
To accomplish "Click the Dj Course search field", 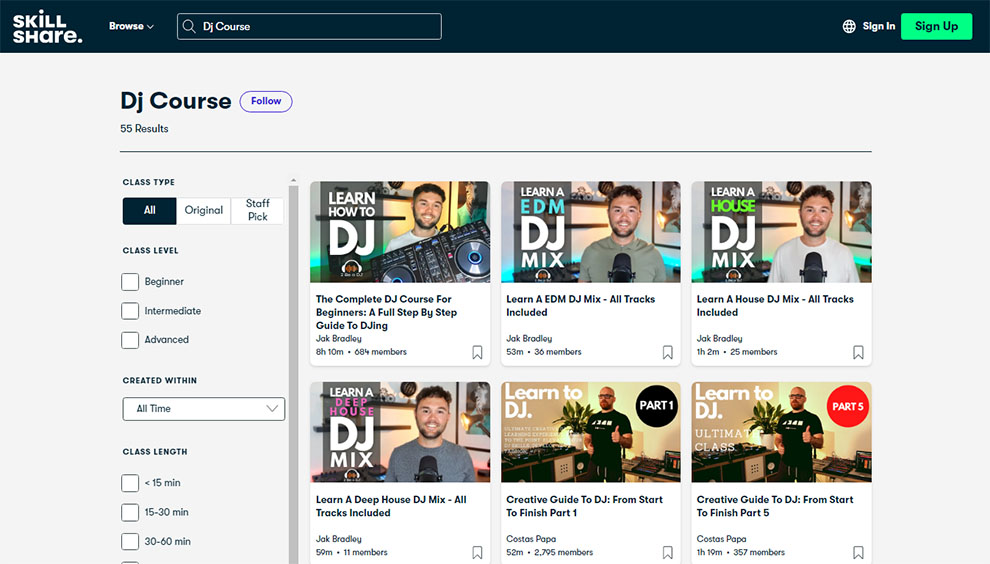I will click(x=309, y=27).
